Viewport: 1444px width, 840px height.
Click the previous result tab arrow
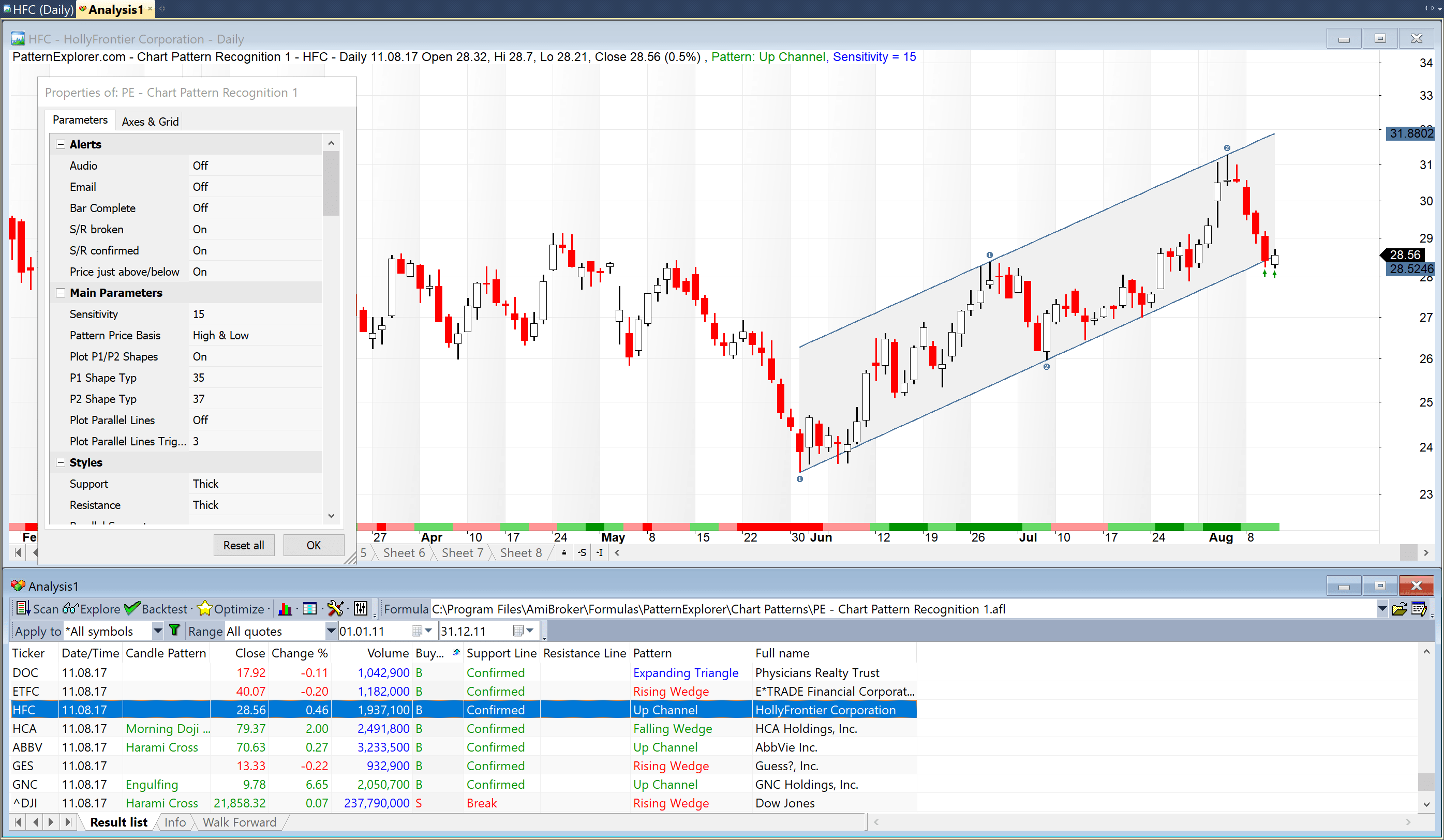click(x=36, y=822)
